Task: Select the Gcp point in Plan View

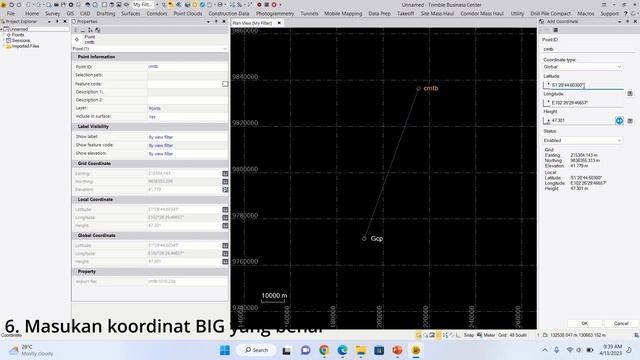Action: coord(364,239)
